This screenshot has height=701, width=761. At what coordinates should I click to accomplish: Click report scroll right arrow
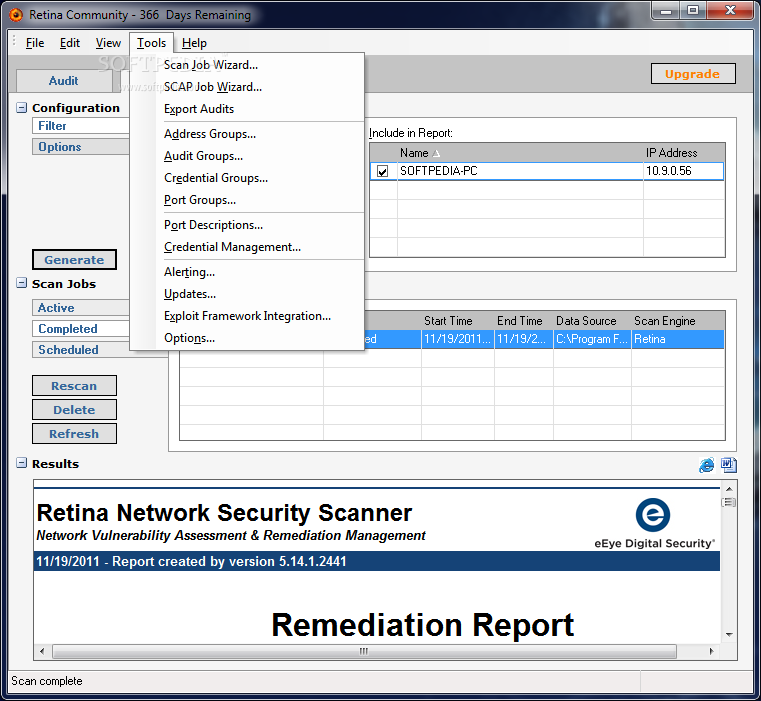711,651
